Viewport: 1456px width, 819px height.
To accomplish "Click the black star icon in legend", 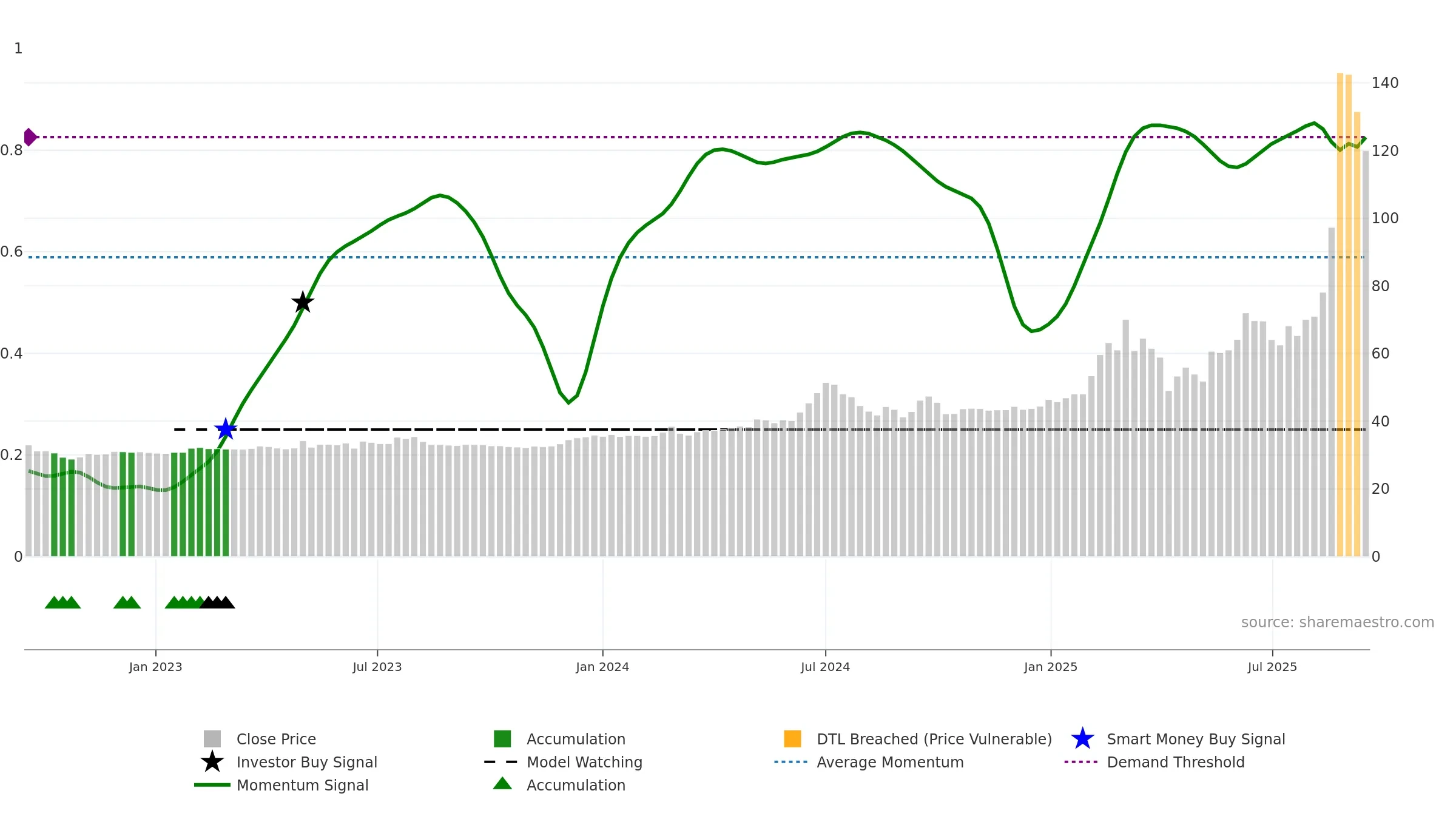I will (x=212, y=761).
